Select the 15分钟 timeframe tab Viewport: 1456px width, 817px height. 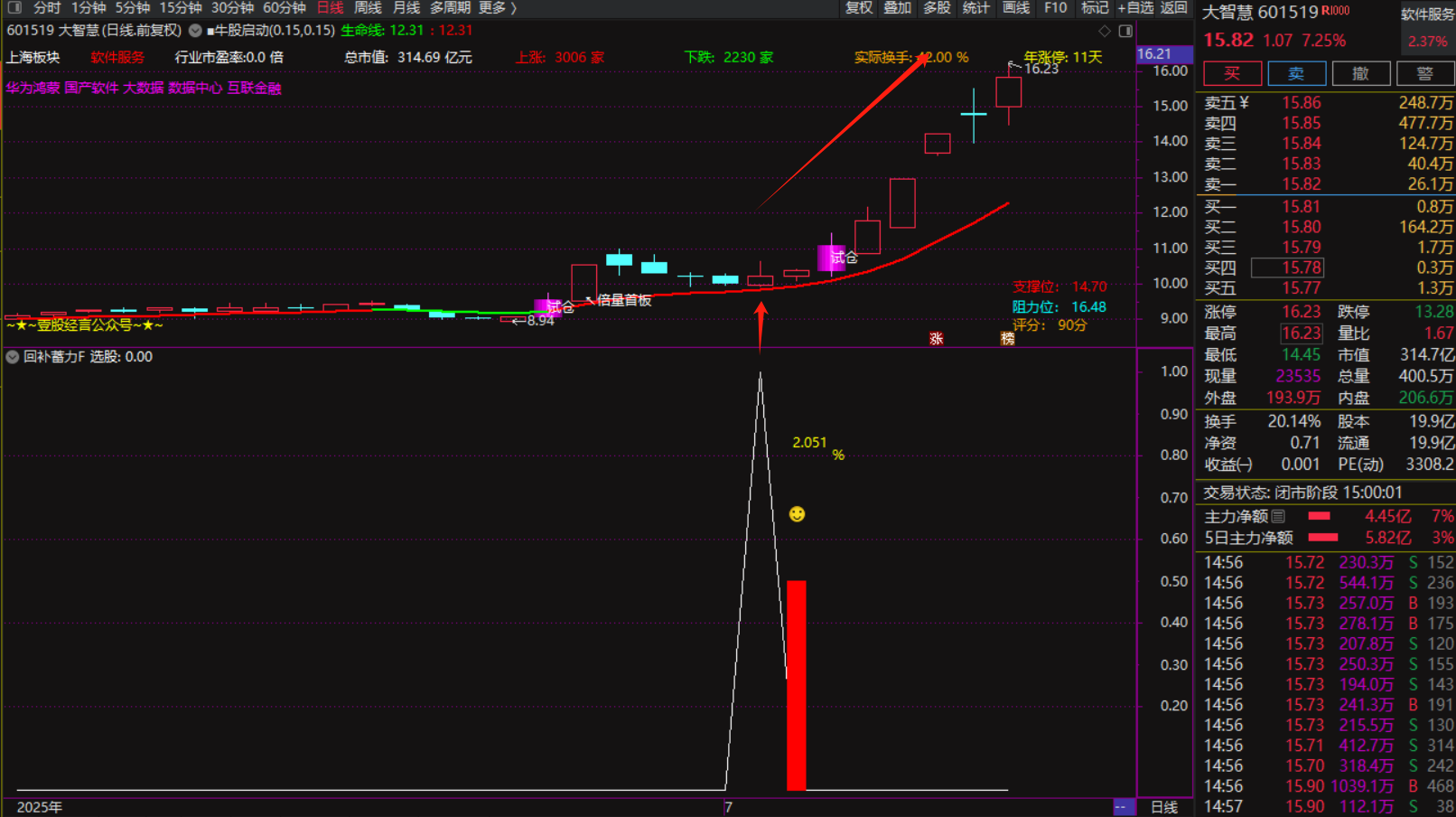(181, 8)
